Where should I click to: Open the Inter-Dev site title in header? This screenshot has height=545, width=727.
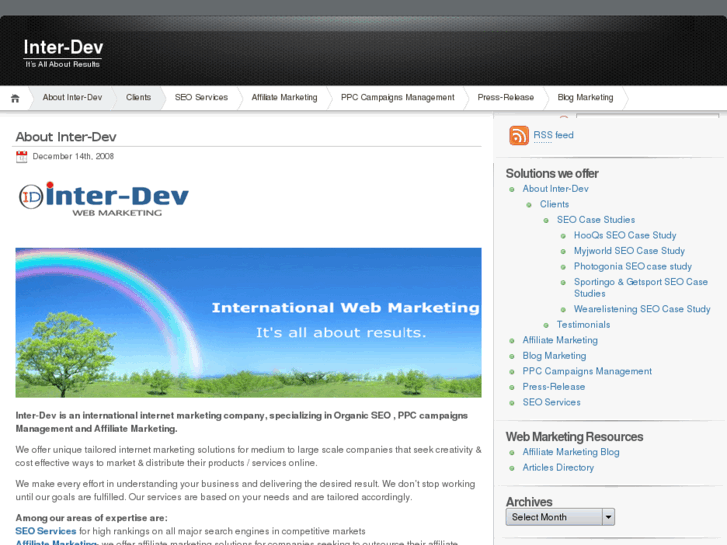(x=63, y=47)
